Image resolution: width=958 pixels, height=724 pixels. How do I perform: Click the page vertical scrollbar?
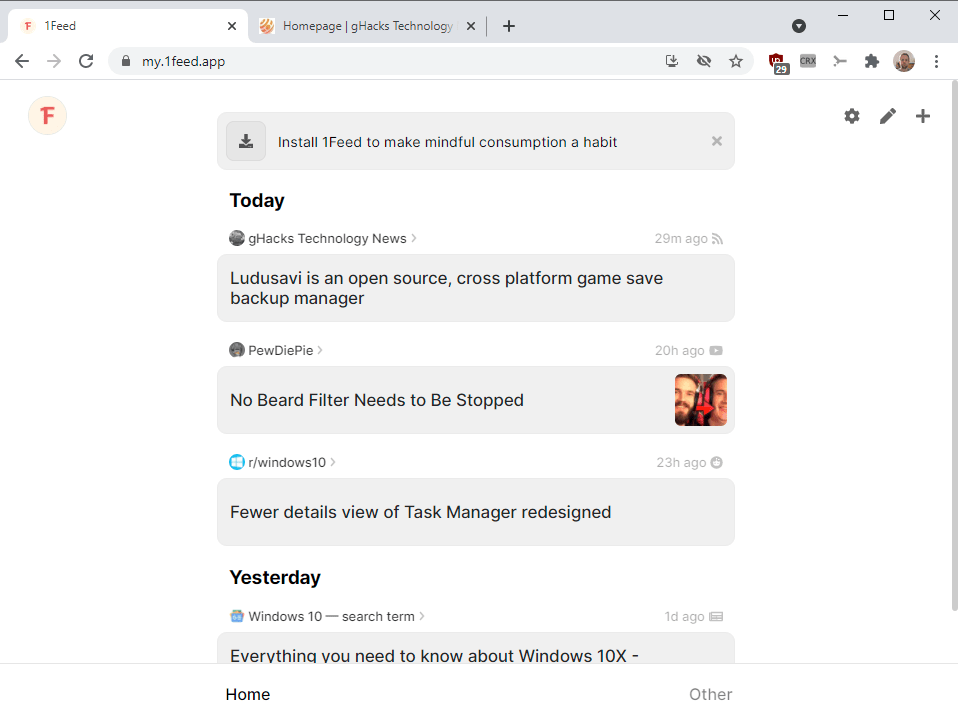(953, 350)
